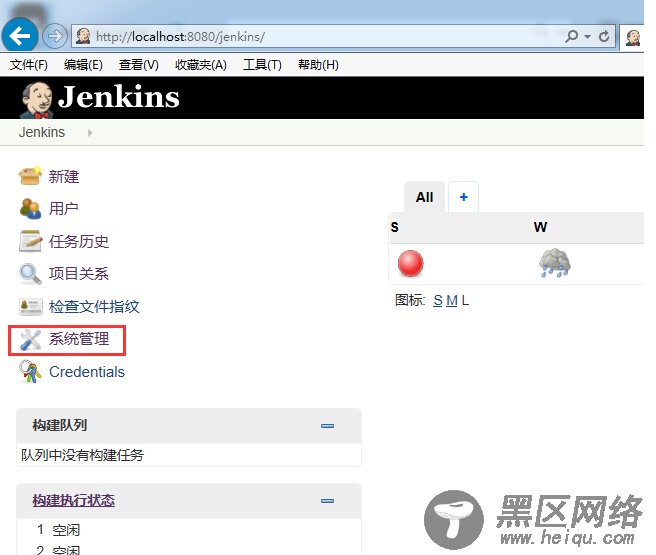Open the 新建 link
The width and height of the screenshot is (656, 555).
[64, 176]
